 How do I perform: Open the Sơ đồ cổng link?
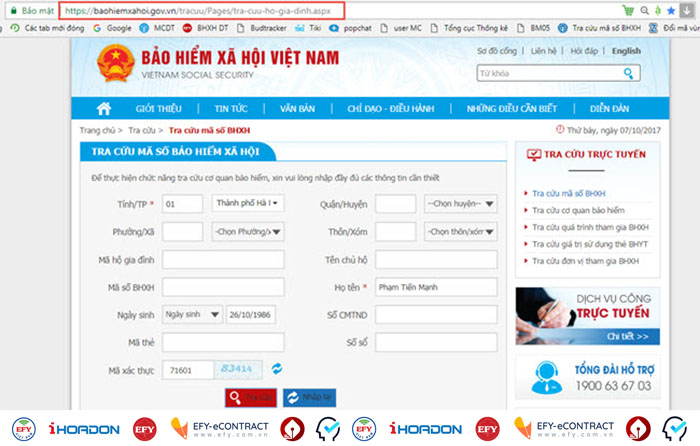pyautogui.click(x=496, y=51)
